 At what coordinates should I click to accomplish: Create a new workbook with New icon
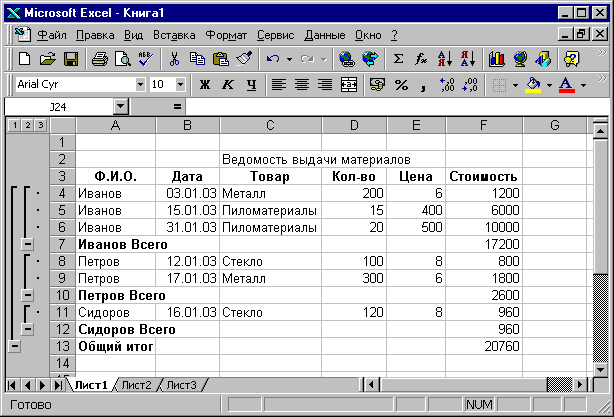(x=24, y=60)
